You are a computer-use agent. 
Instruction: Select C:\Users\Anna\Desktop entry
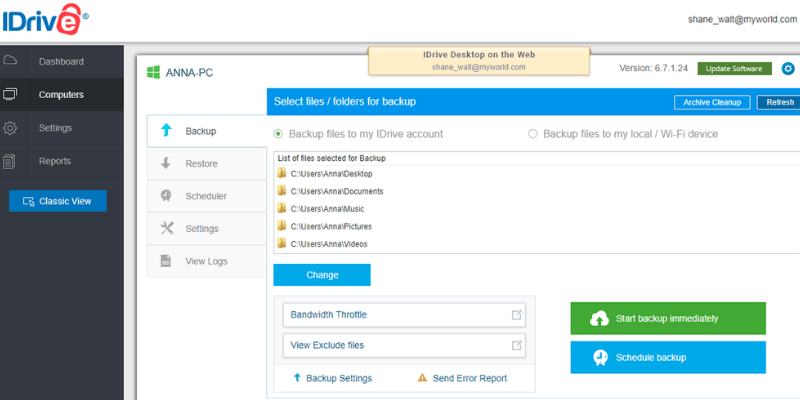tap(332, 173)
